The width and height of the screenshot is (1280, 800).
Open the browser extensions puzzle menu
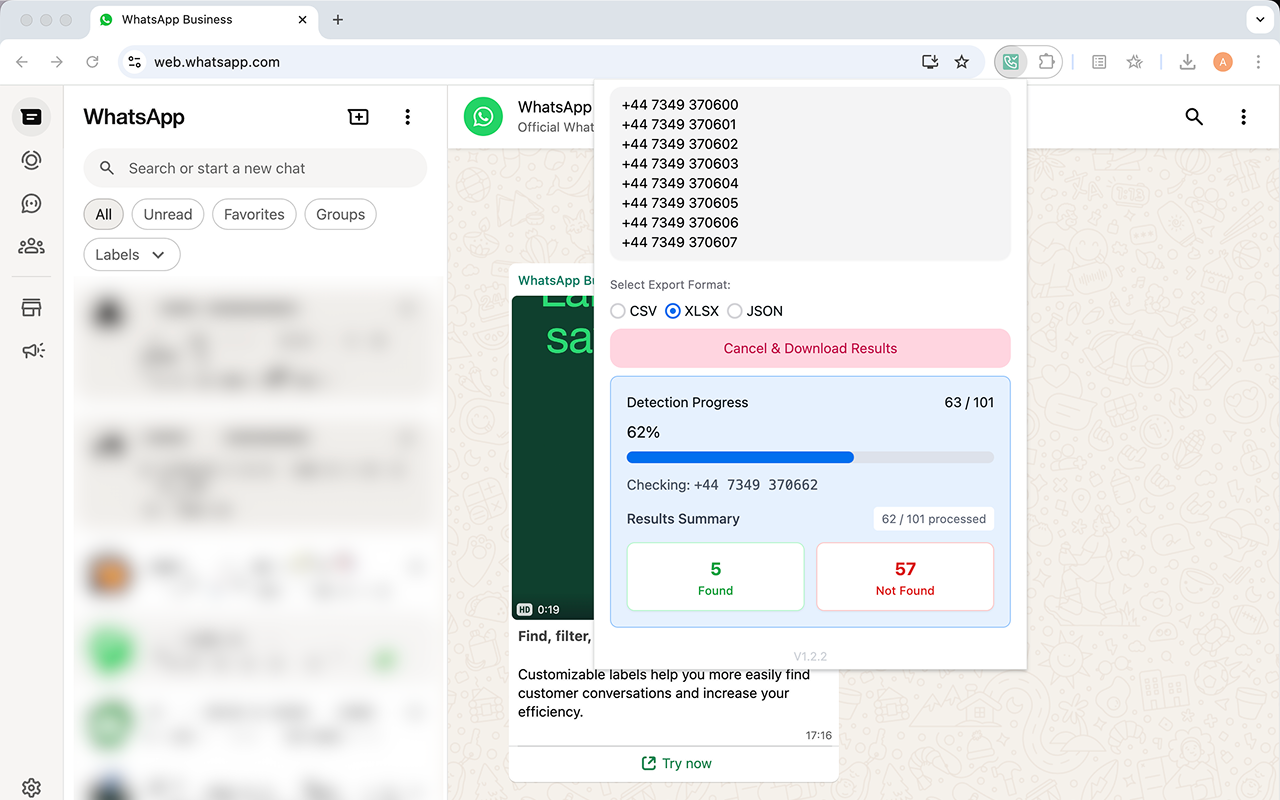click(x=1047, y=61)
